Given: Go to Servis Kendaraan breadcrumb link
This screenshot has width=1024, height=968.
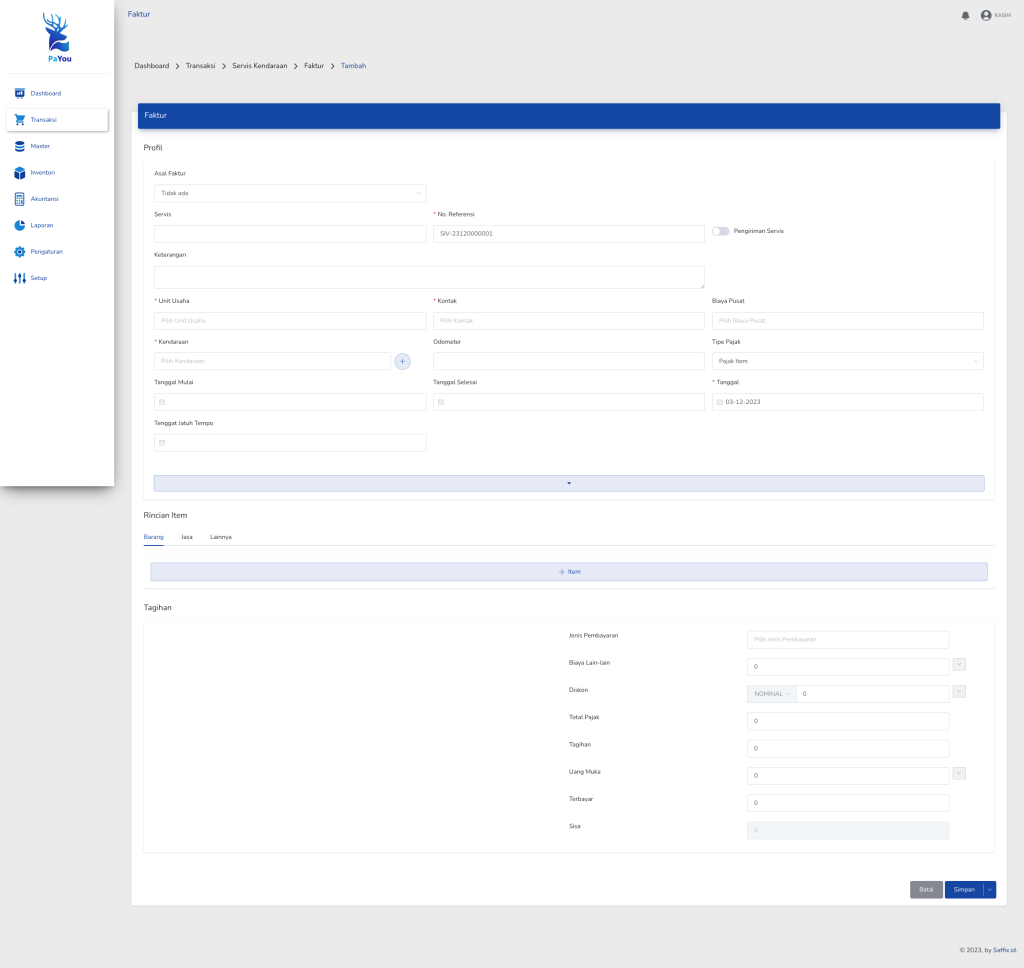Looking at the screenshot, I should [259, 66].
